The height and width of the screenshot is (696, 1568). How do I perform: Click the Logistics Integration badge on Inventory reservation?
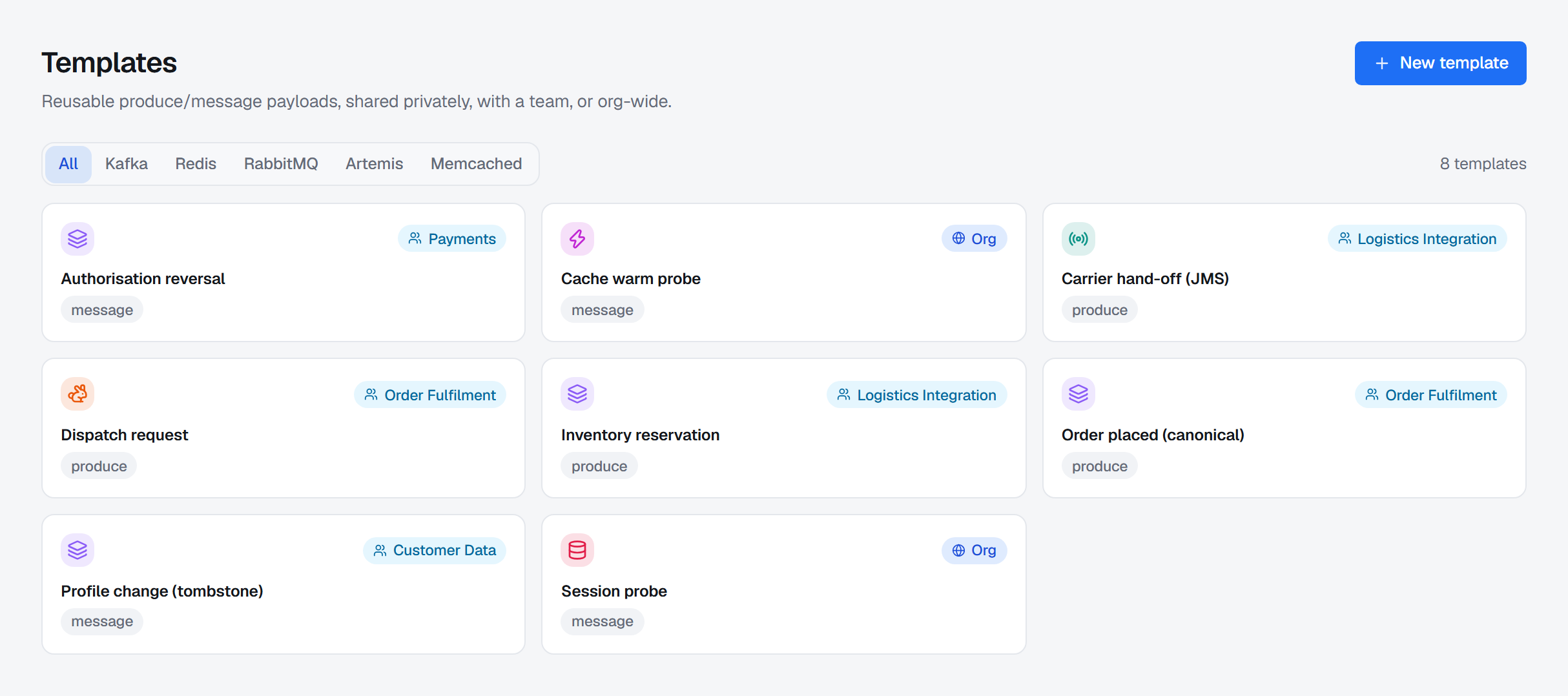click(917, 395)
